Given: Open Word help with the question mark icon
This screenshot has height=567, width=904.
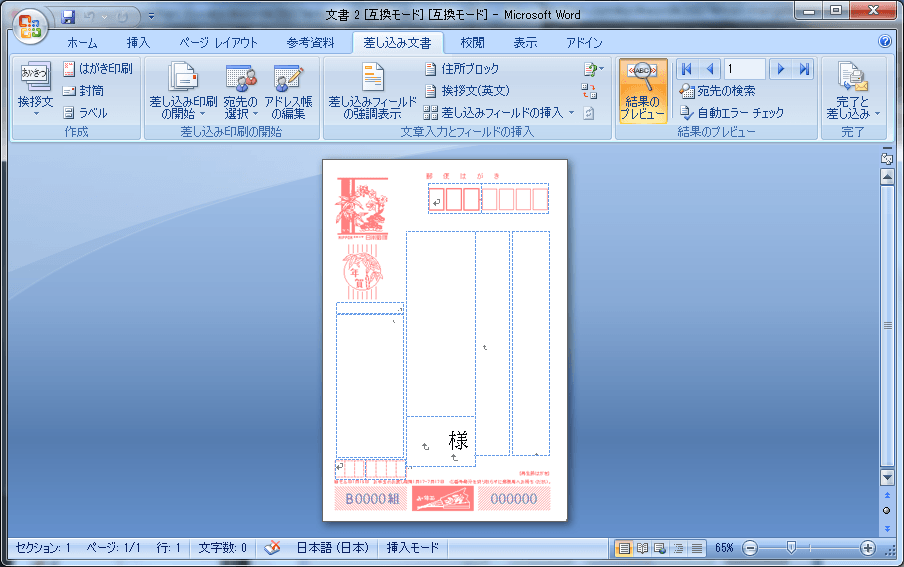Looking at the screenshot, I should [x=884, y=41].
